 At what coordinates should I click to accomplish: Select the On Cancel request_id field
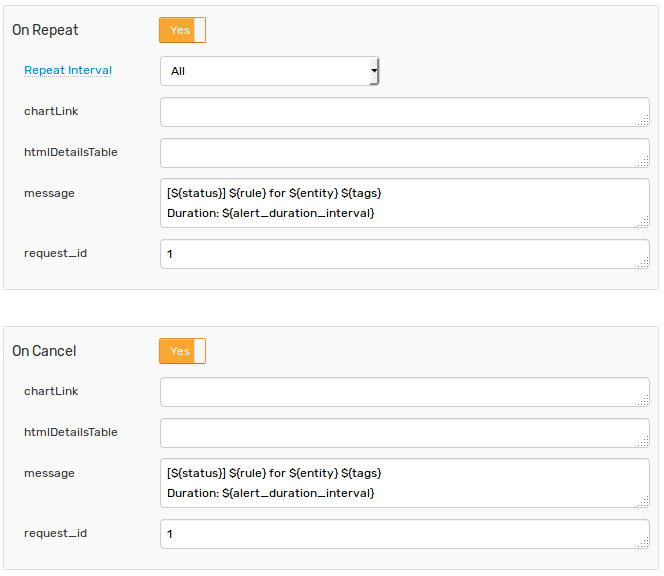pos(405,534)
